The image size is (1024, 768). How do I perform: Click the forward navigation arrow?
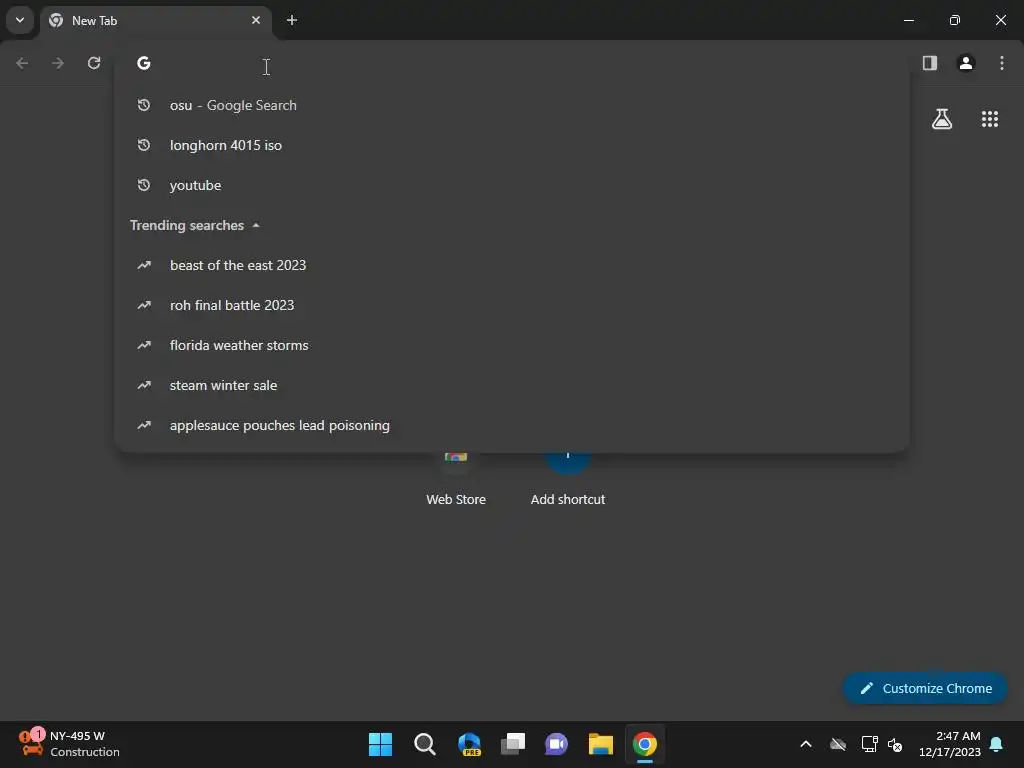click(x=58, y=63)
